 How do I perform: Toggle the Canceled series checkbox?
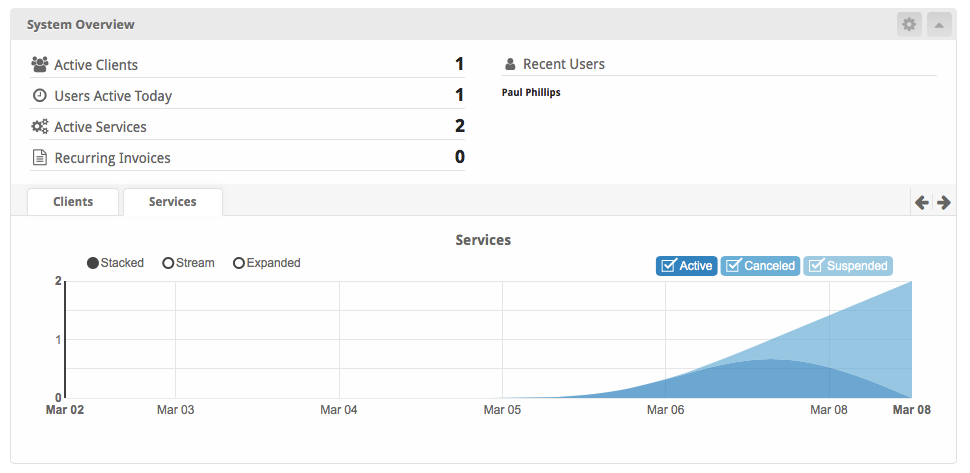coord(733,266)
